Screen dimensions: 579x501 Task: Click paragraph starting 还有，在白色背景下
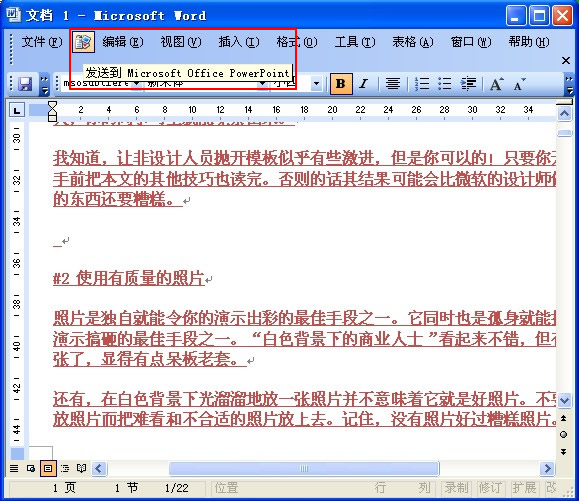click(x=304, y=408)
